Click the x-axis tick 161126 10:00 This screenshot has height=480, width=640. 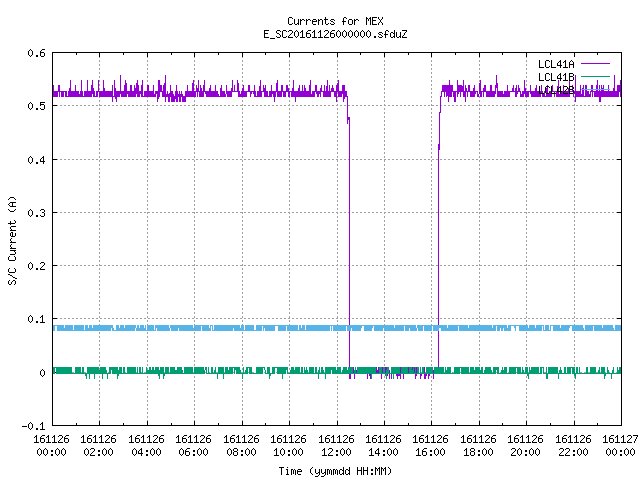click(288, 446)
